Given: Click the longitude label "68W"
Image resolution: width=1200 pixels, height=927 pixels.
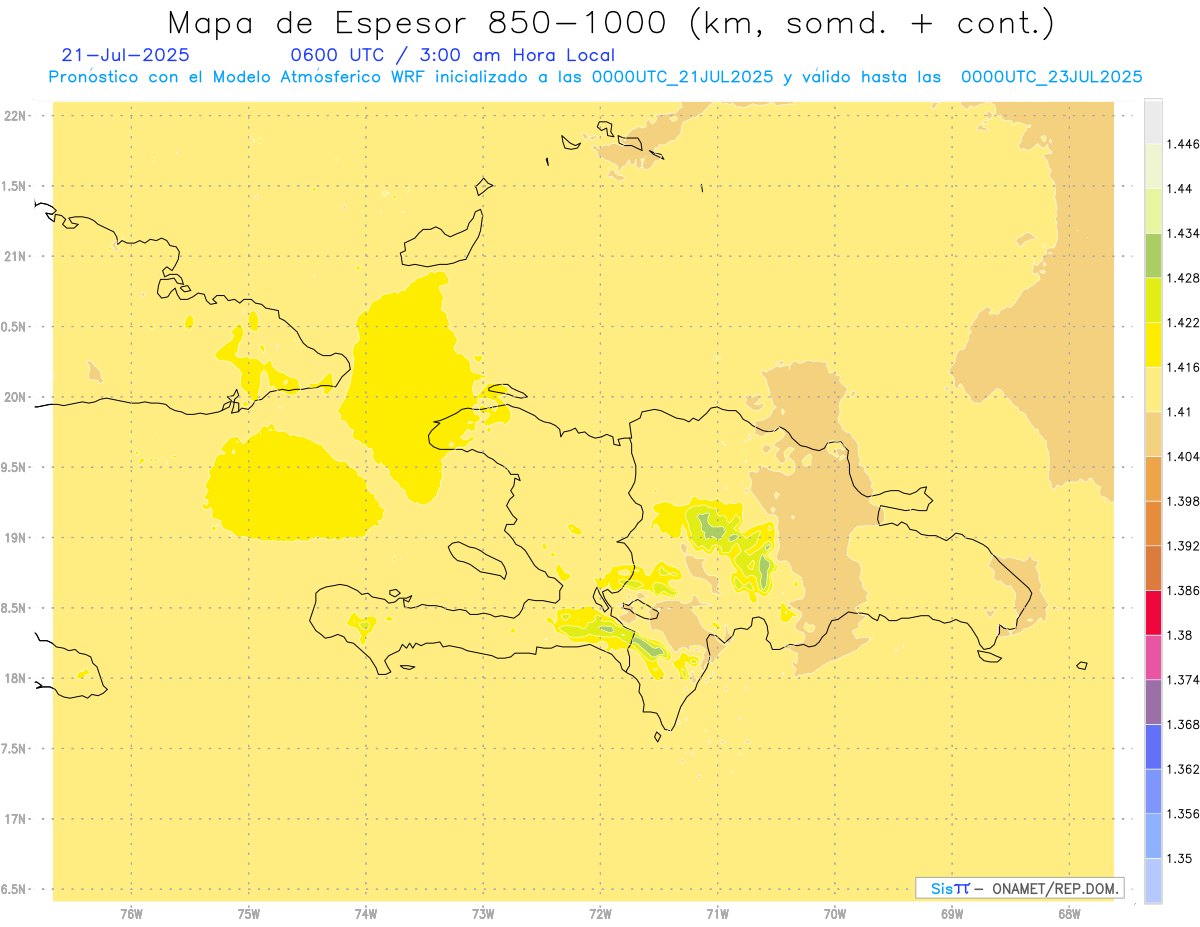Looking at the screenshot, I should point(1068,912).
